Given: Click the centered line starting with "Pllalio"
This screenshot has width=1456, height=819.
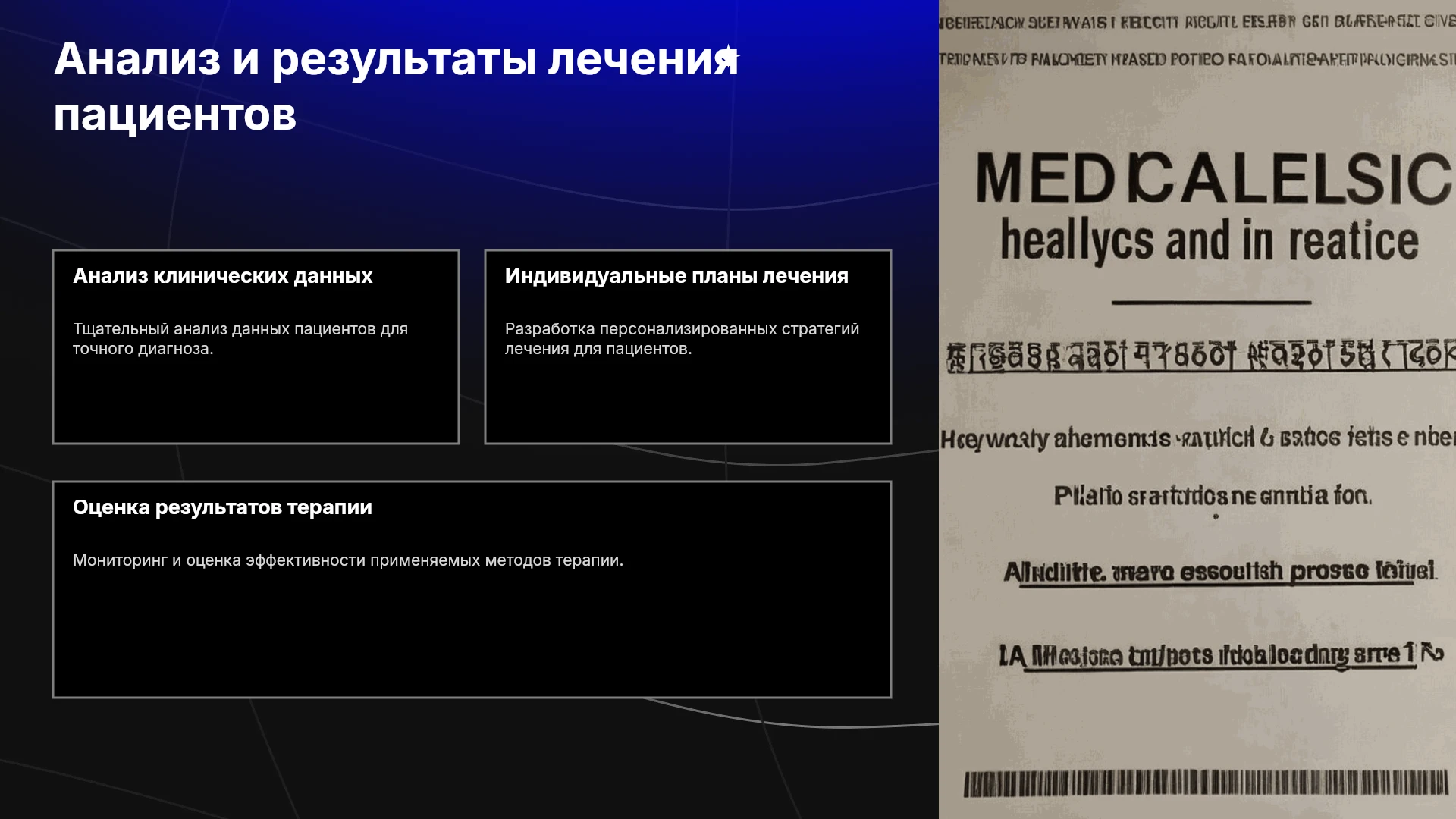Looking at the screenshot, I should click(1213, 496).
